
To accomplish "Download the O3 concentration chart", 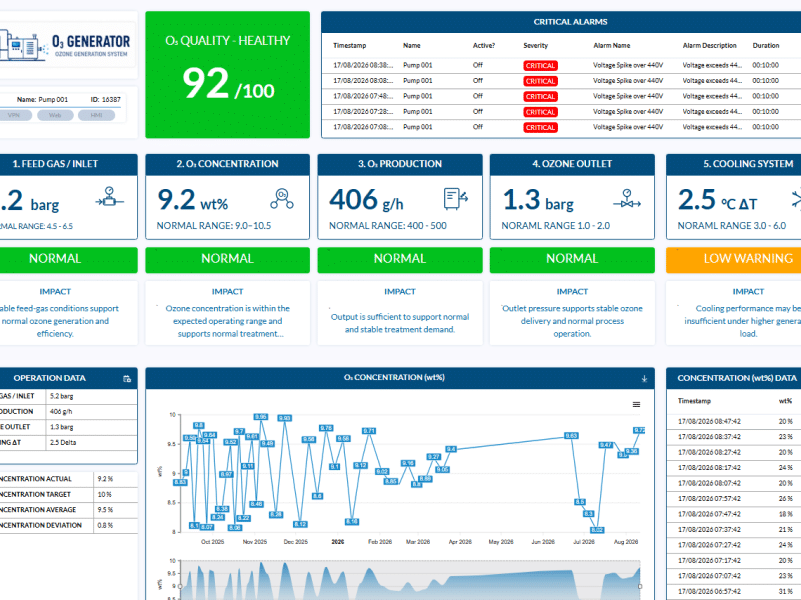I will (644, 378).
